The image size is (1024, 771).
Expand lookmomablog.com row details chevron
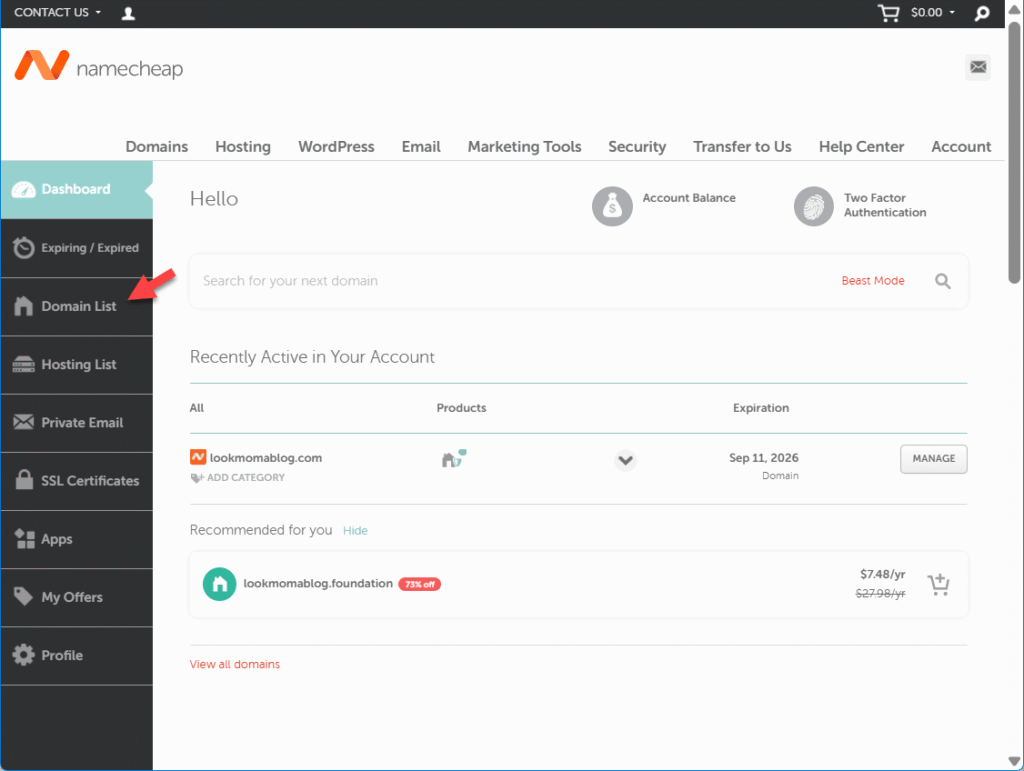pos(625,460)
